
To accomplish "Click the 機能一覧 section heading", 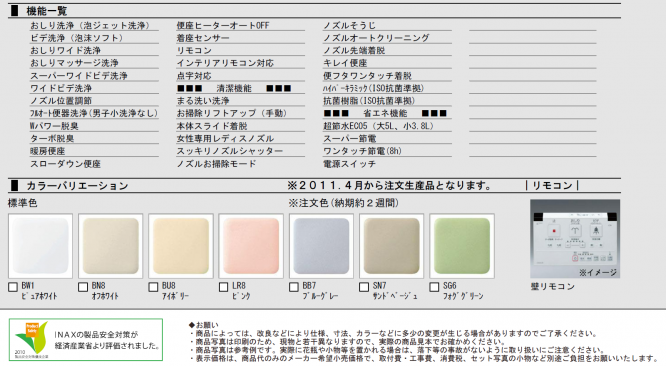I will coord(46,11).
